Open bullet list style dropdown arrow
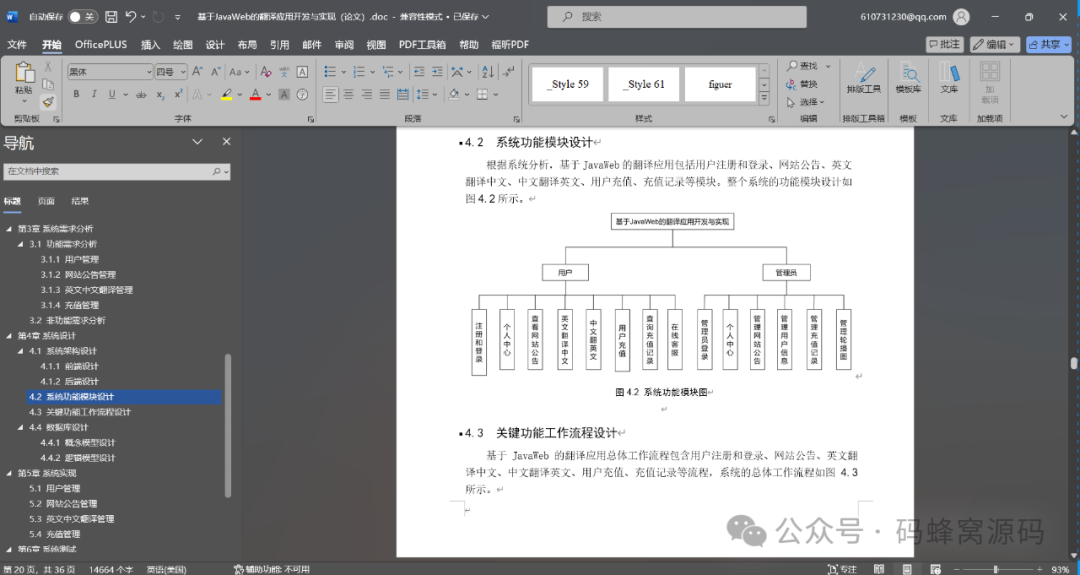This screenshot has height=575, width=1080. coord(343,72)
